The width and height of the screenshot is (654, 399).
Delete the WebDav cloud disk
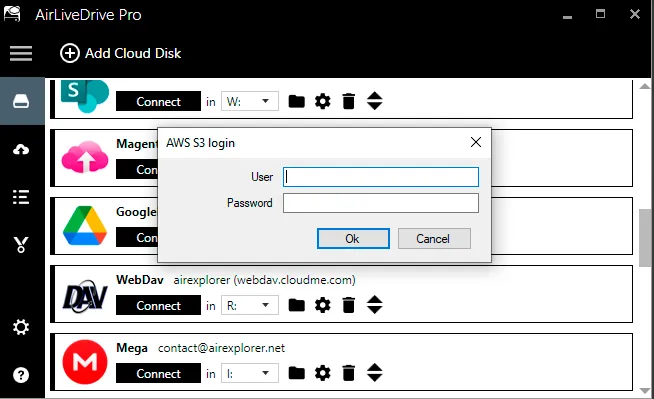348,305
